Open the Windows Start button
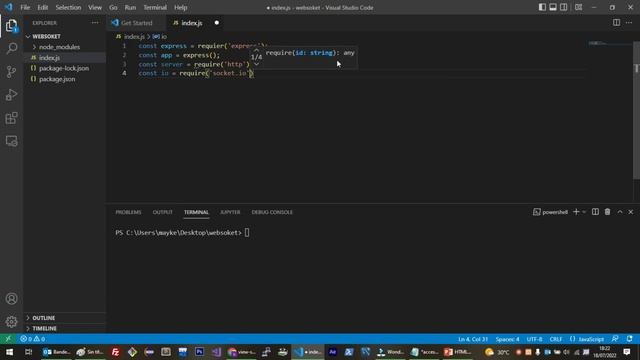Viewport: 640px width, 360px height. (x=9, y=352)
